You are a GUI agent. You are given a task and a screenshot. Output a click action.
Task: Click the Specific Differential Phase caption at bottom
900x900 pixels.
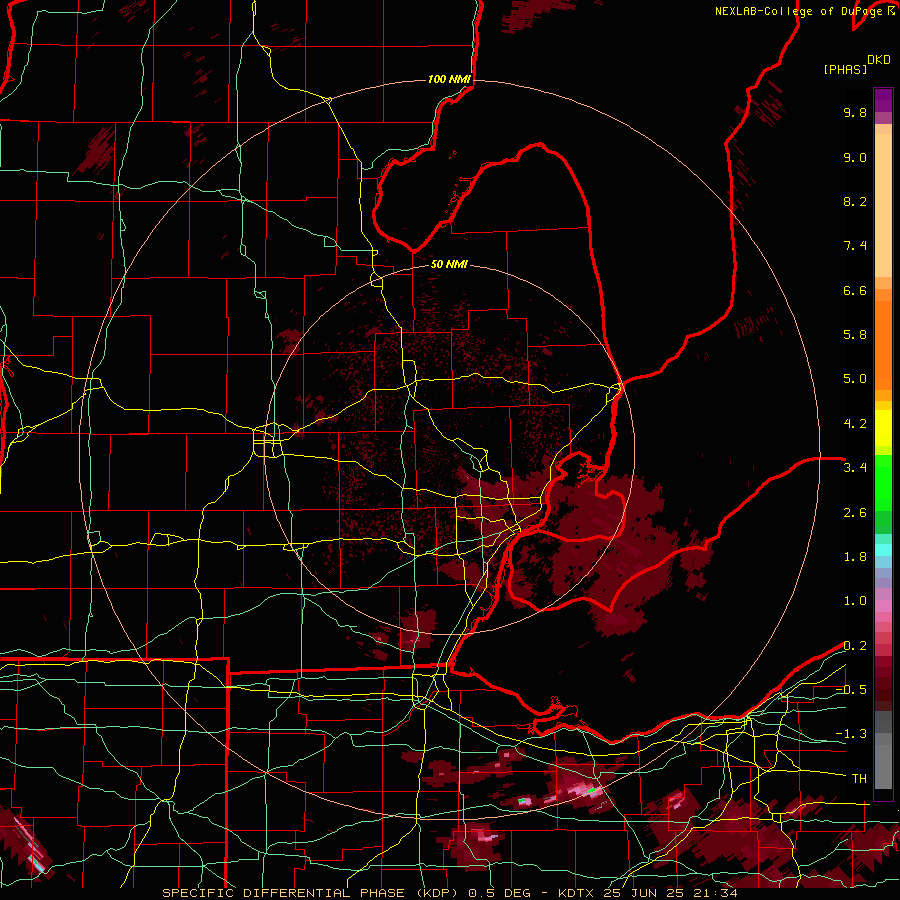click(449, 893)
